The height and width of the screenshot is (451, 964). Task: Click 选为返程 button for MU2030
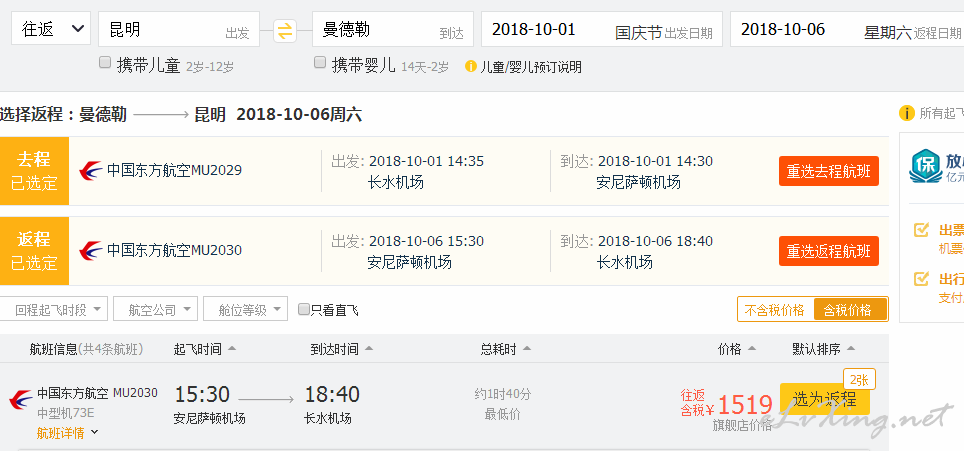[x=824, y=399]
